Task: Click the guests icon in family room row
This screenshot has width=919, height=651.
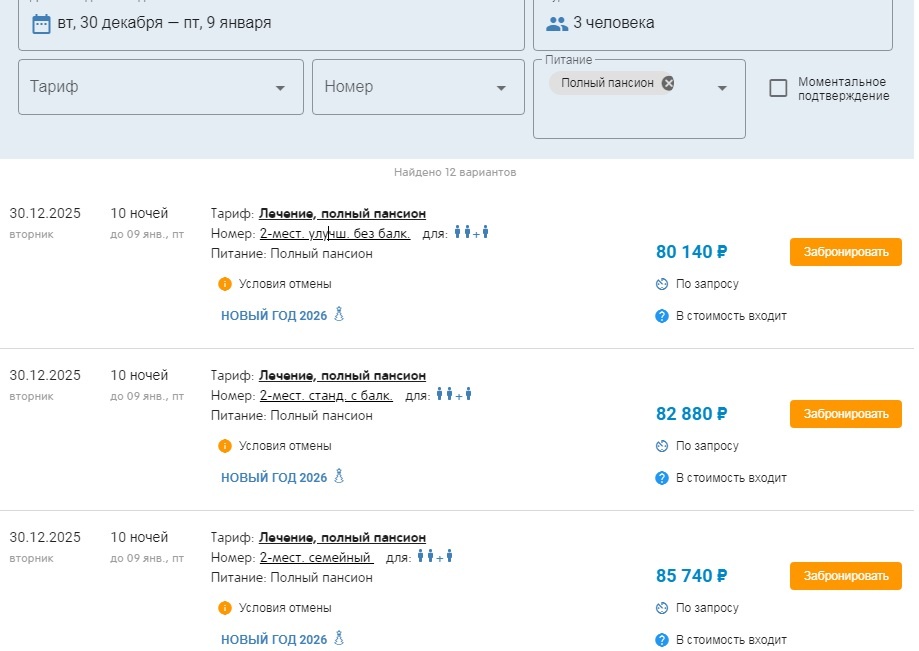Action: 436,557
